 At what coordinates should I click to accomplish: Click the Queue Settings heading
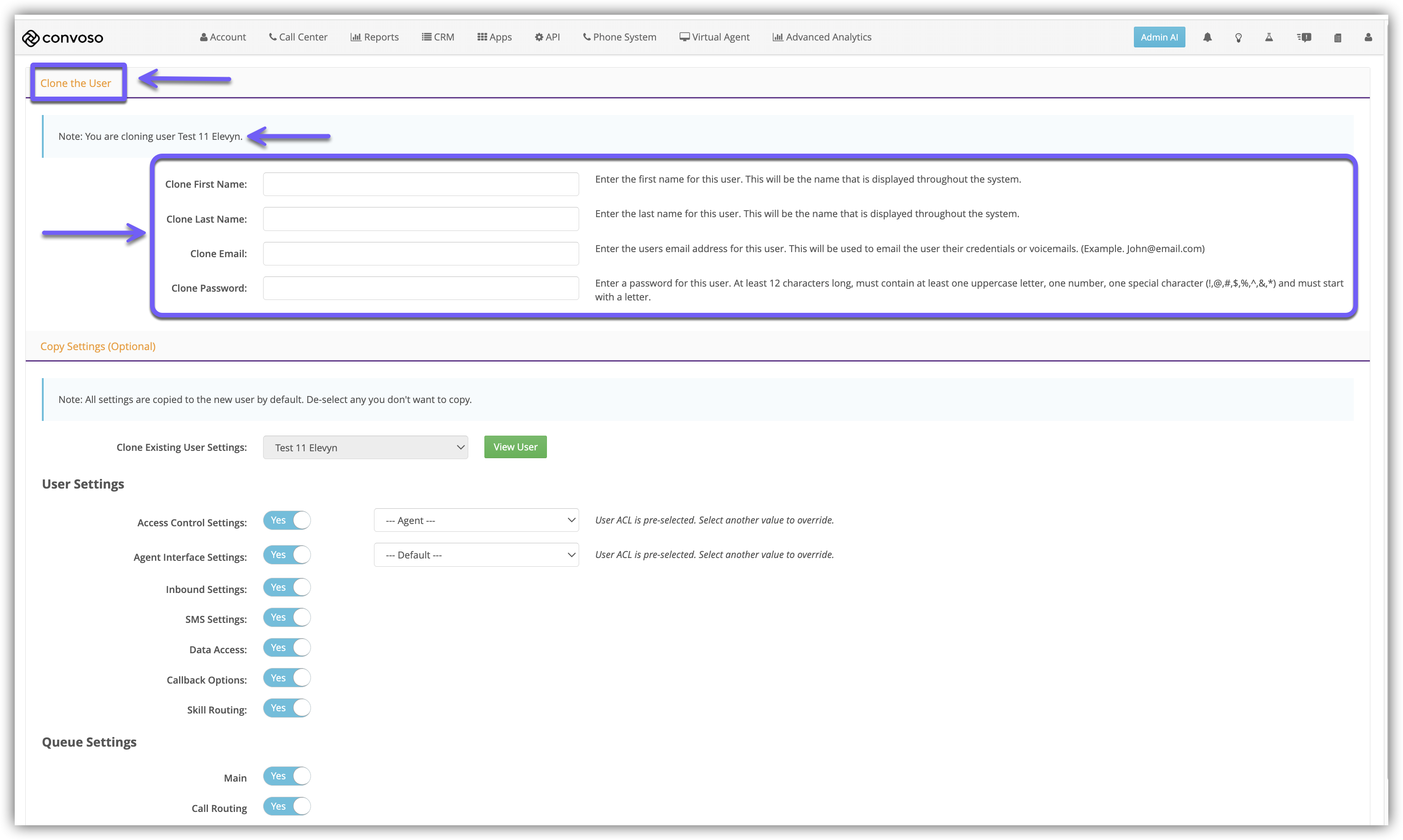[89, 742]
